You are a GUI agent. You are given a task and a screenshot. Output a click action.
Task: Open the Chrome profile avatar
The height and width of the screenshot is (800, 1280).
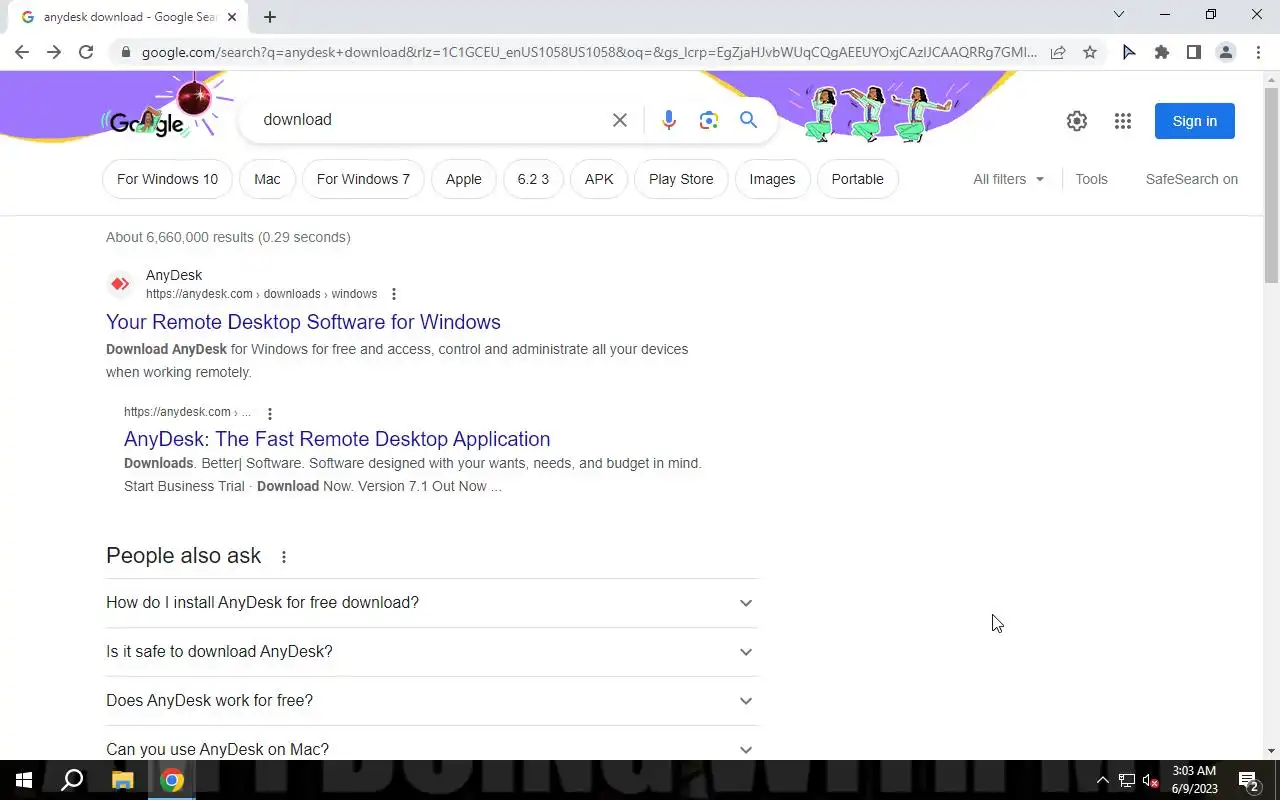click(1226, 52)
